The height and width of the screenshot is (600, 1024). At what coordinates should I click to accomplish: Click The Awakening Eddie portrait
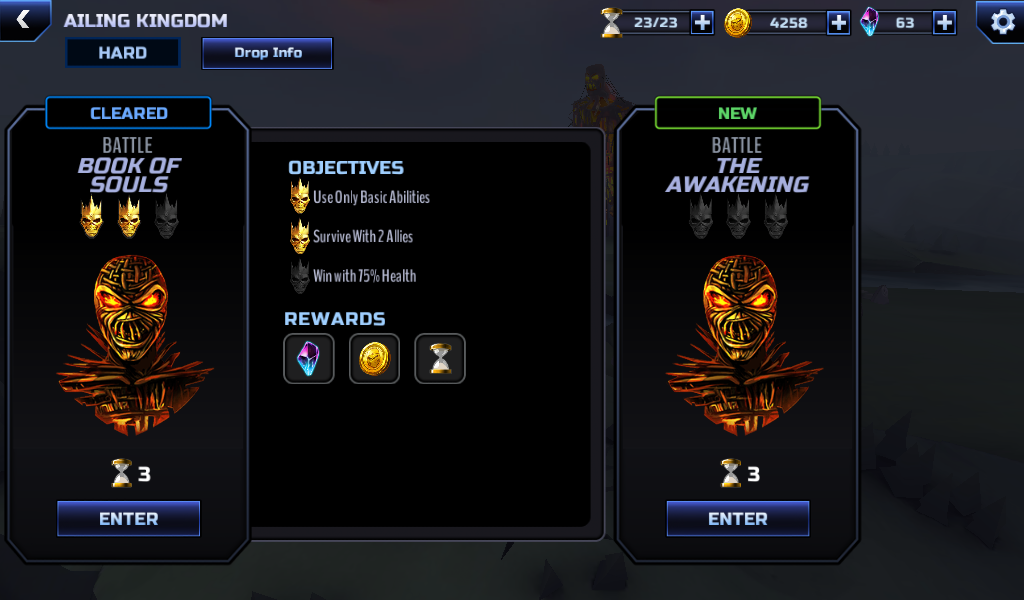[x=743, y=345]
